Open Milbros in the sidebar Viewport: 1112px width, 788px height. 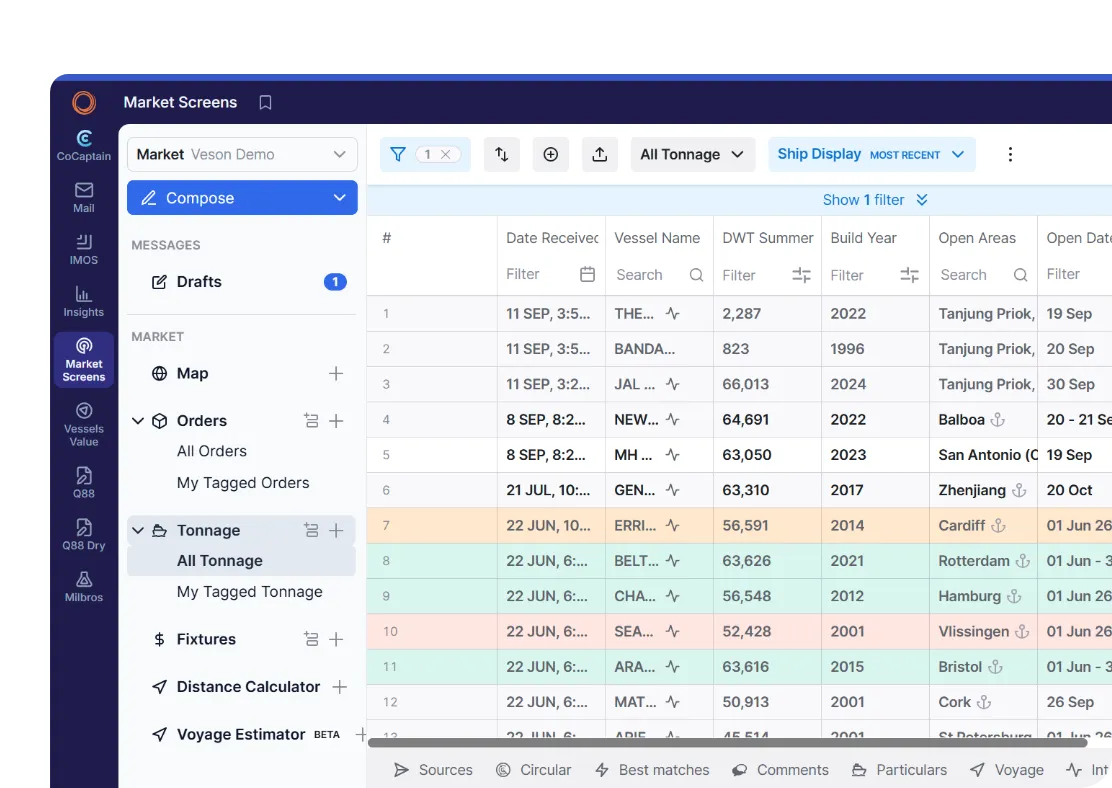click(x=84, y=586)
